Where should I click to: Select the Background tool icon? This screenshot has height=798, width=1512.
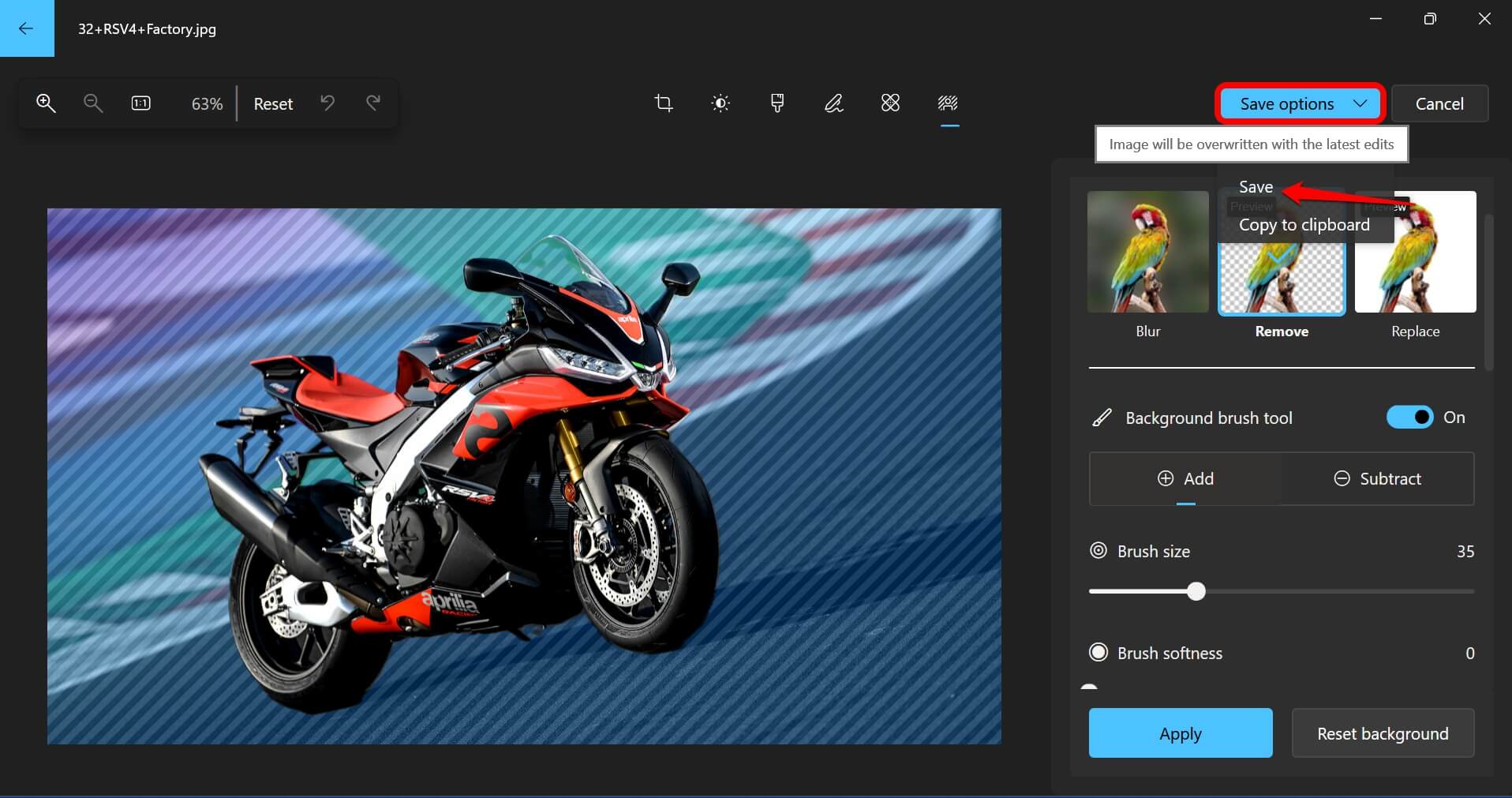coord(948,103)
